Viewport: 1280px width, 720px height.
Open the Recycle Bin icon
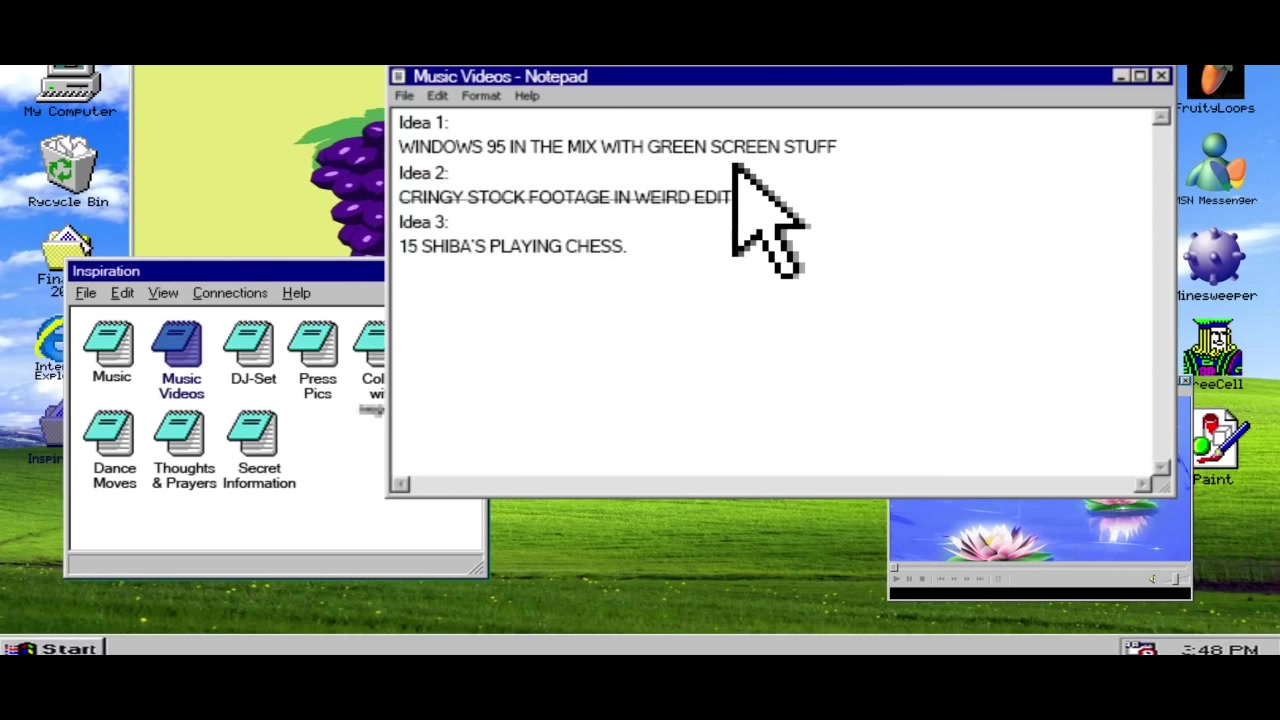pyautogui.click(x=68, y=173)
